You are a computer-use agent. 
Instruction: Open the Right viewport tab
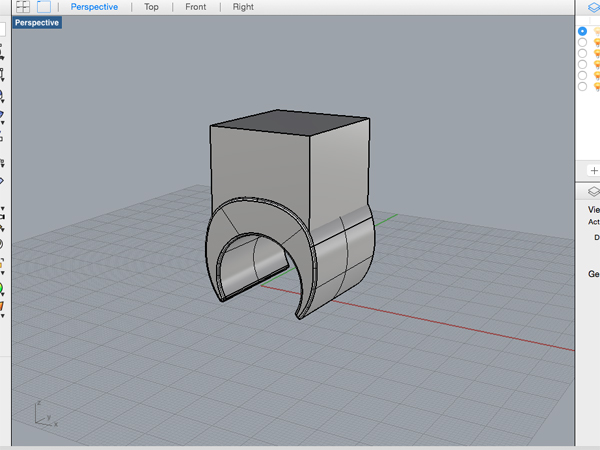pos(243,7)
